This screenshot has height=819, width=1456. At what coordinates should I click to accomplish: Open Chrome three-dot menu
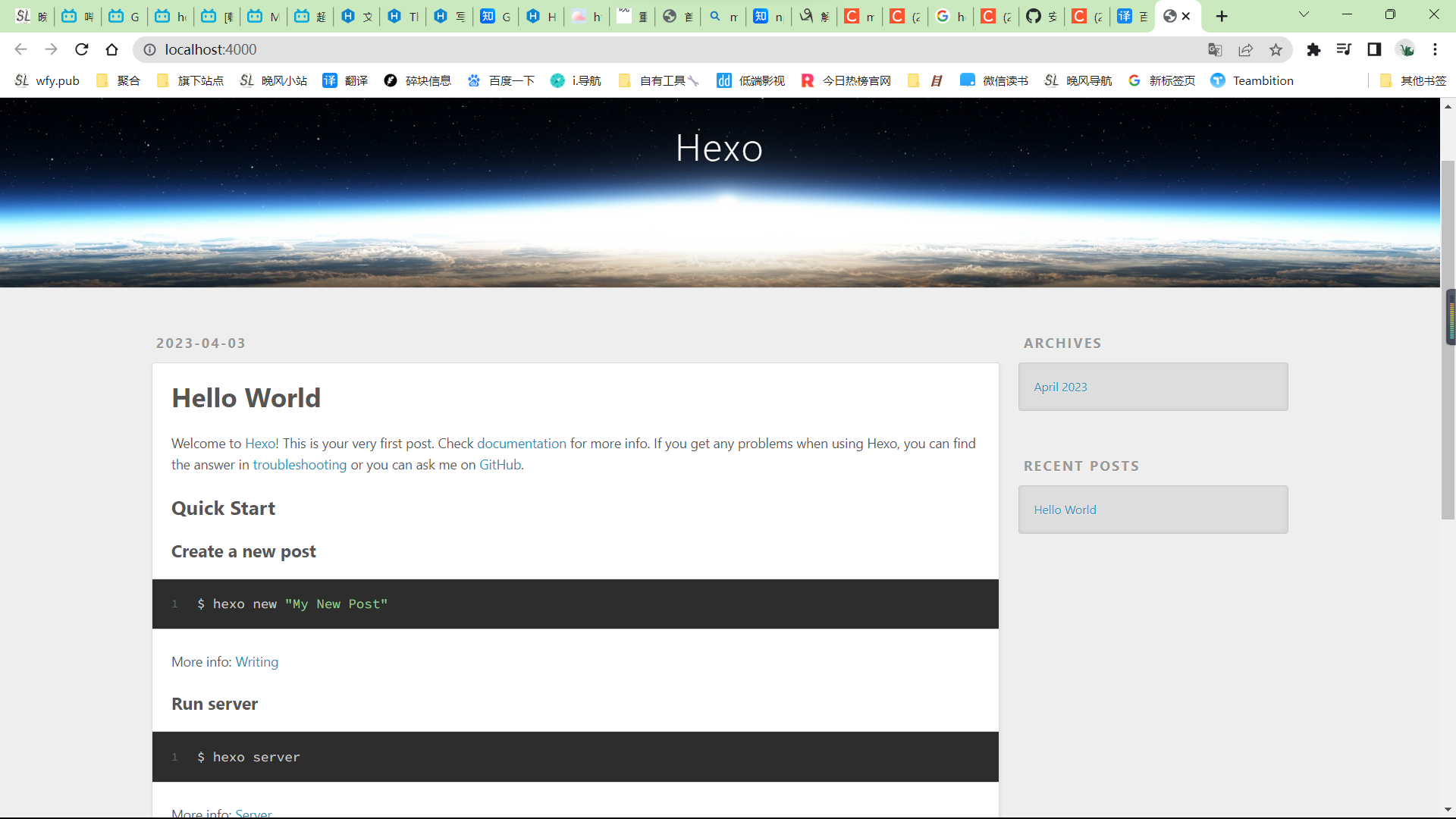point(1435,49)
